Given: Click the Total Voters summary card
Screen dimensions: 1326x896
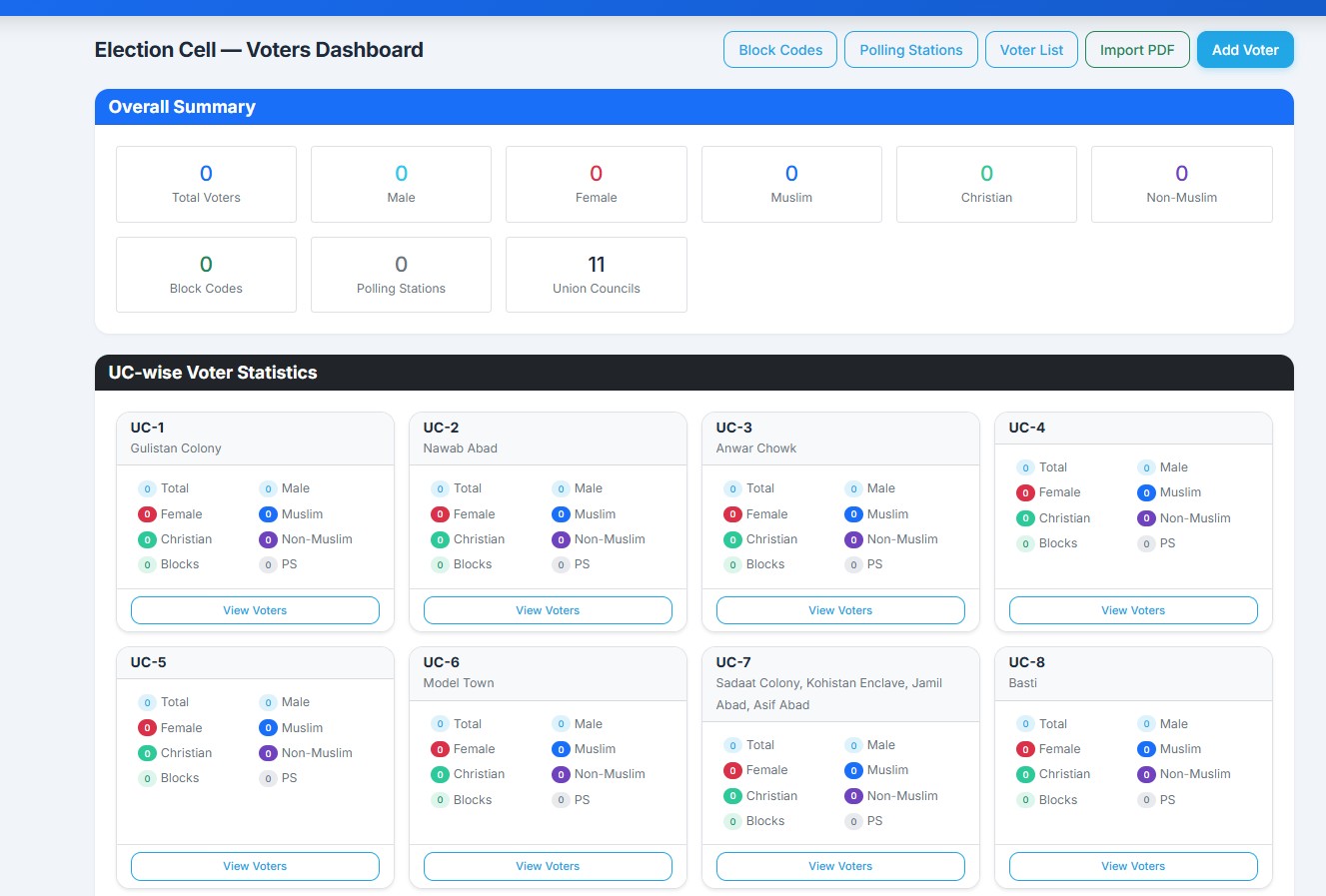Looking at the screenshot, I should [206, 184].
